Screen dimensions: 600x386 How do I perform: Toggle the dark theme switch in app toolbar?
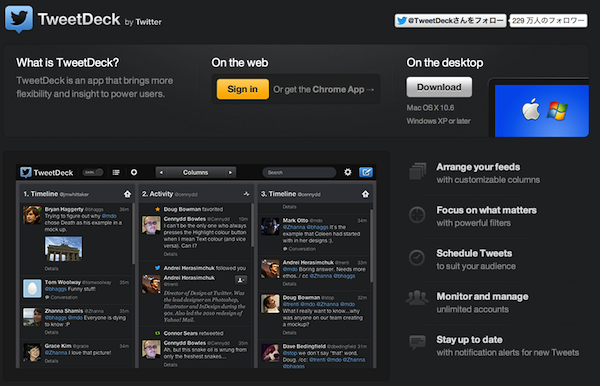click(x=93, y=173)
